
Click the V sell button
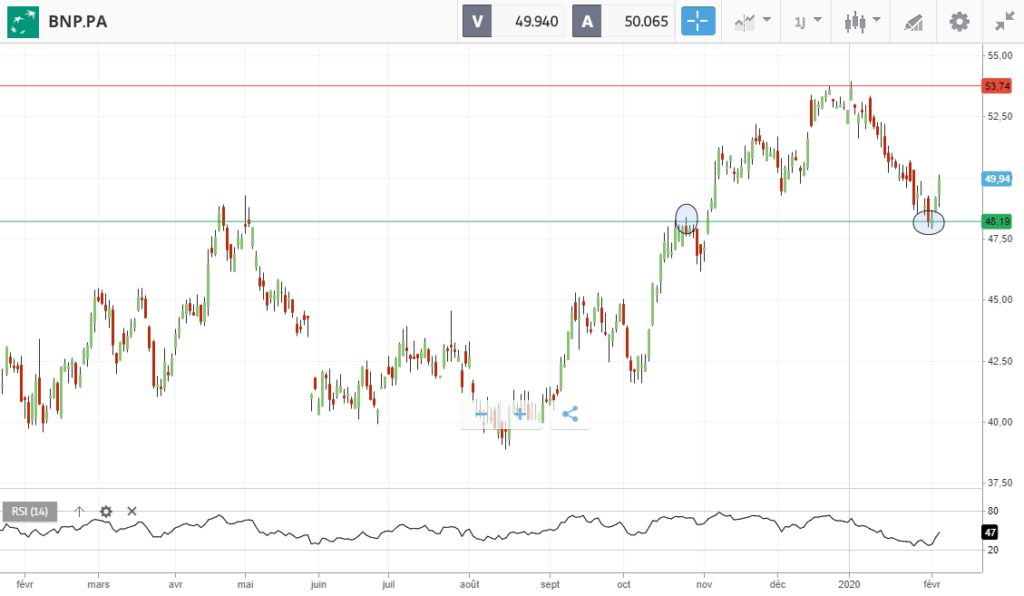pyautogui.click(x=477, y=22)
